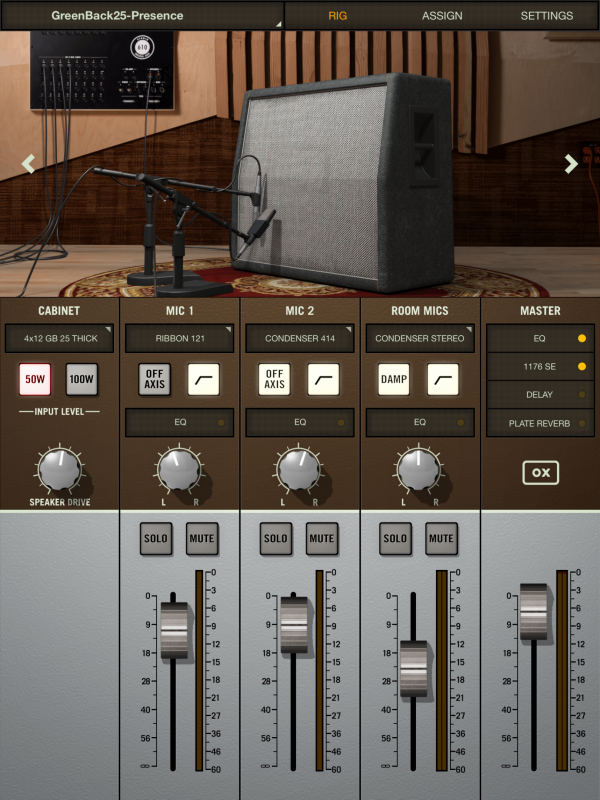600x800 pixels.
Task: Solo the Room Mics channel
Action: (x=395, y=538)
